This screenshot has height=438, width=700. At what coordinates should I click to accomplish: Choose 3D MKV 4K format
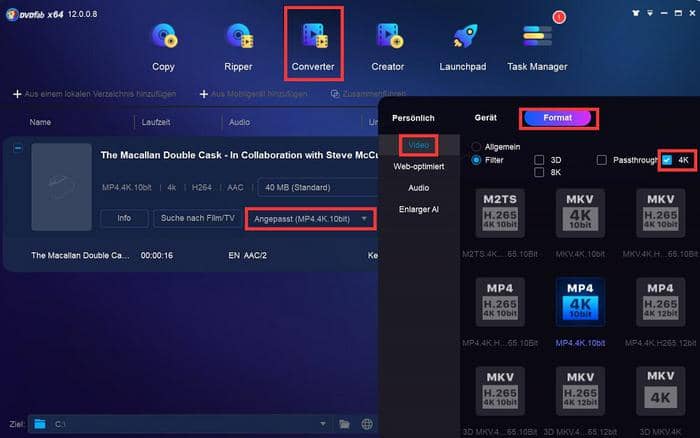[x=660, y=391]
